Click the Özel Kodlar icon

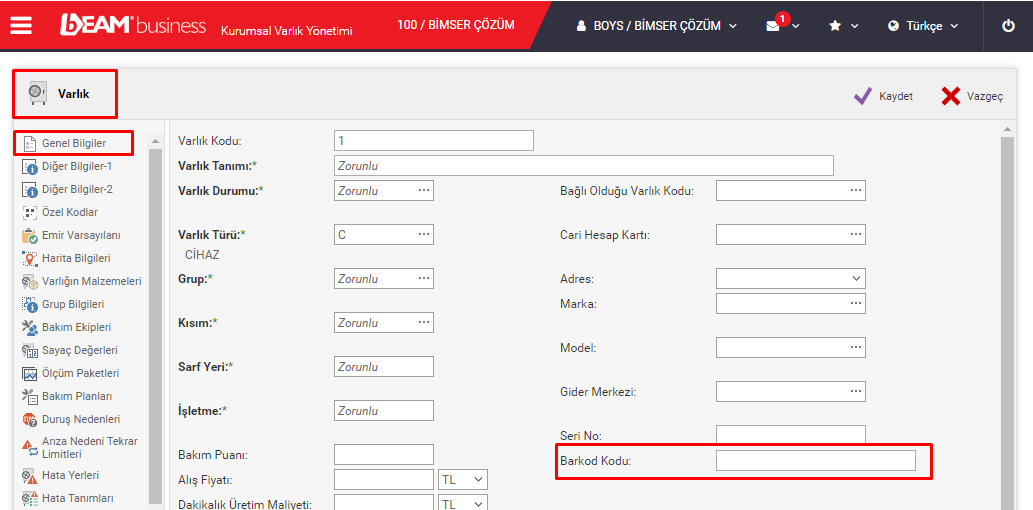30,212
